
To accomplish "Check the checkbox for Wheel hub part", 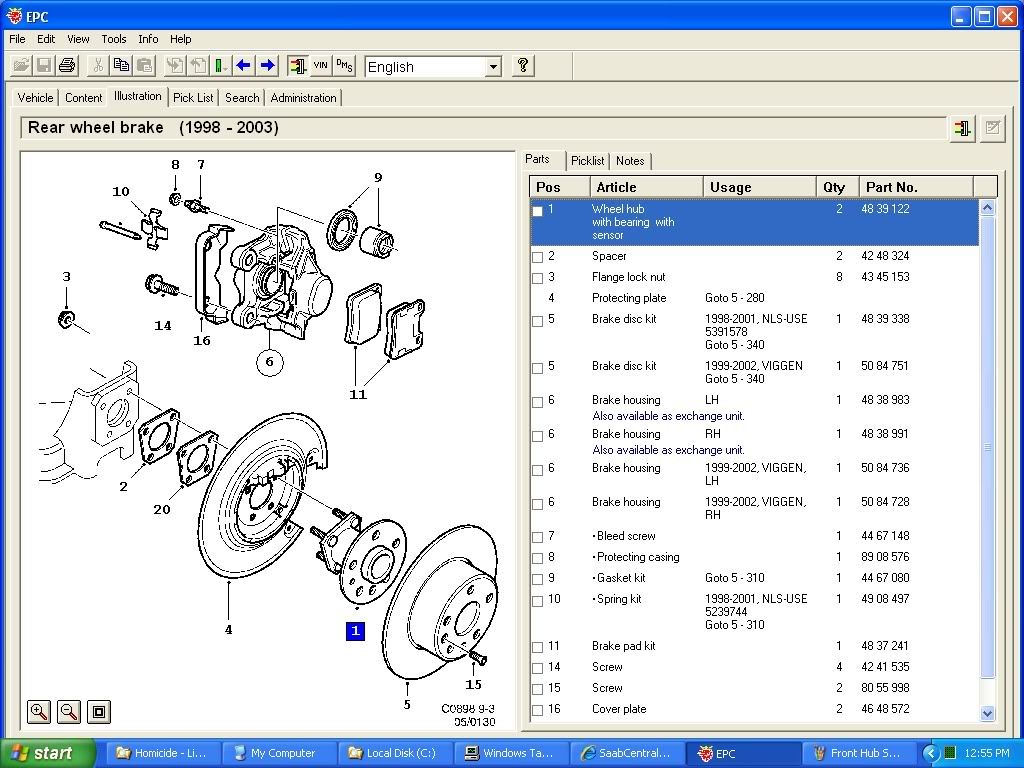I will point(537,211).
